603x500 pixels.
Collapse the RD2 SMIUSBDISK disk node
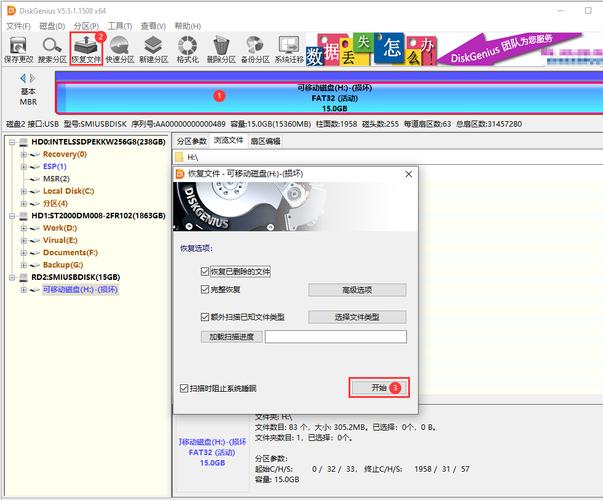pyautogui.click(x=12, y=277)
